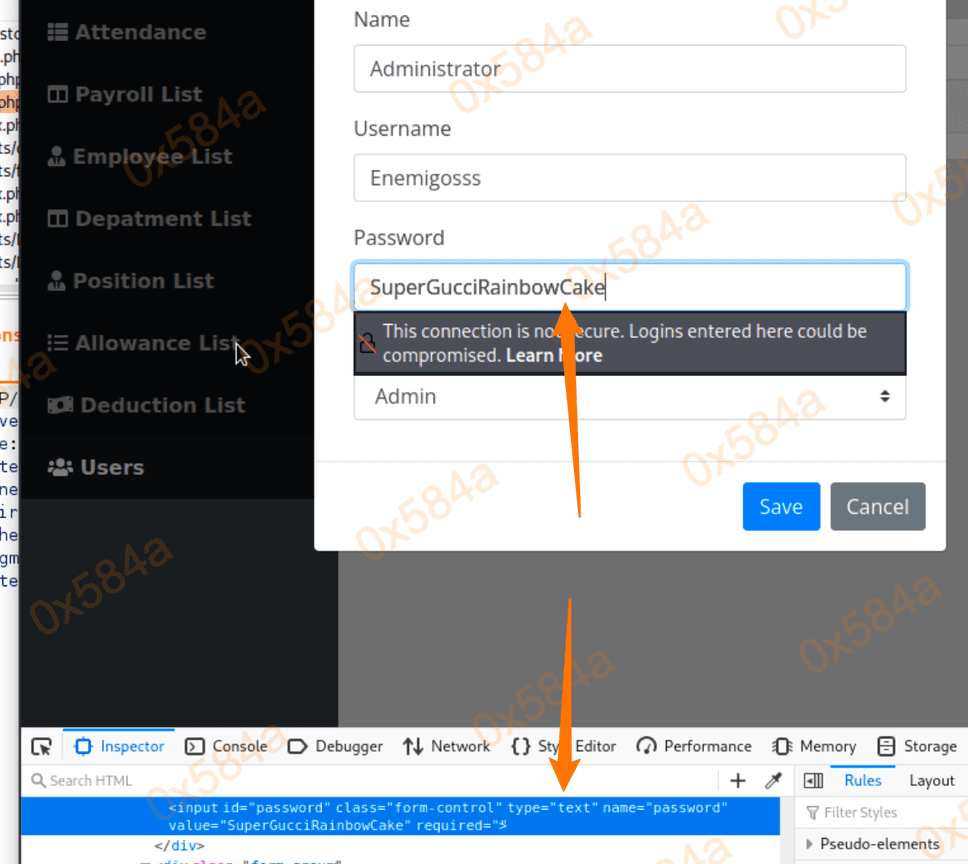This screenshot has width=968, height=864.
Task: Toggle the three-pane inspector icon
Action: pos(813,781)
